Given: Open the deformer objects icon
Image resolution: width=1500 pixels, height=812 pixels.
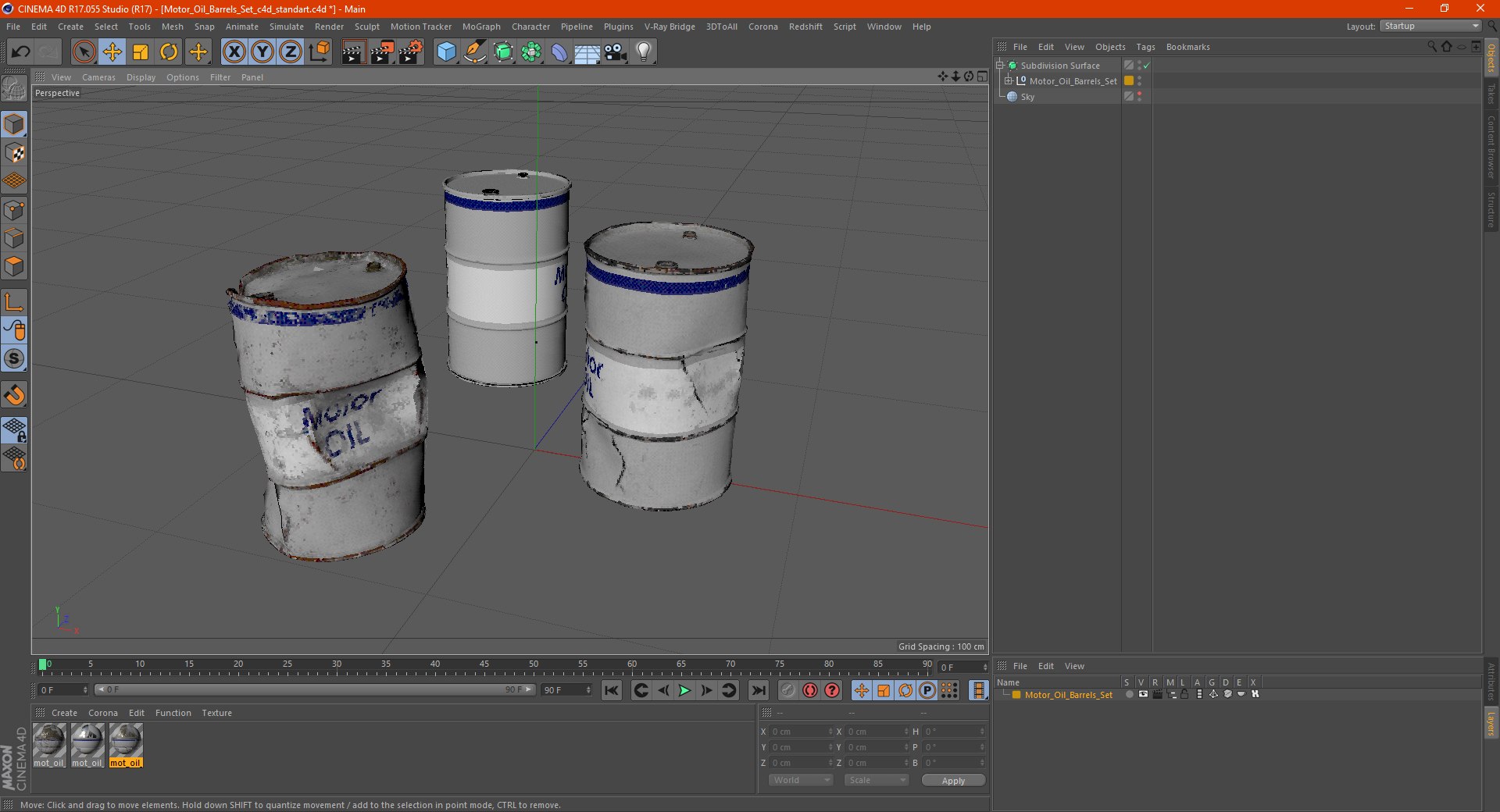Looking at the screenshot, I should coord(559,52).
